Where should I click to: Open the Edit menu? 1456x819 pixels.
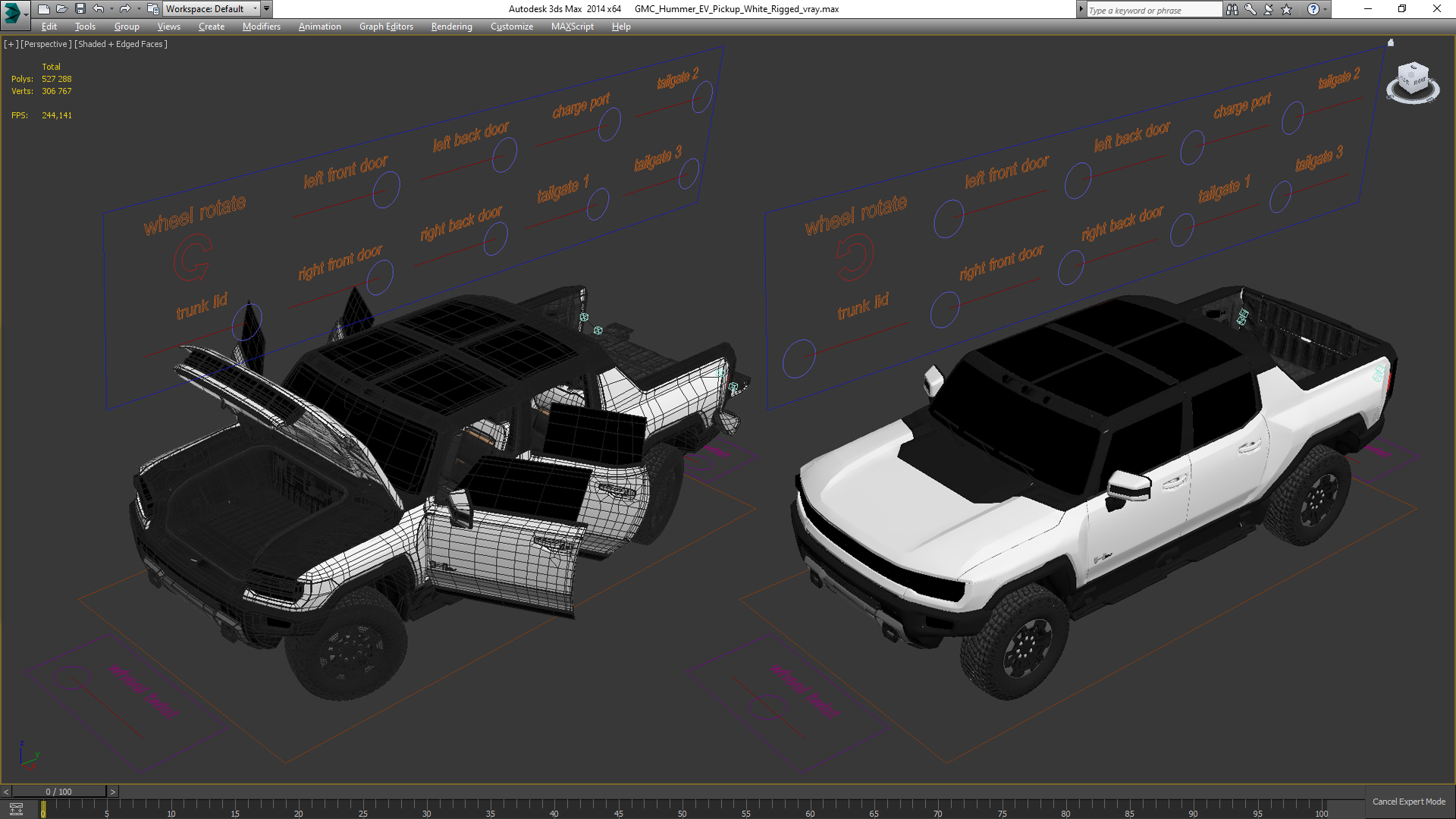point(49,27)
